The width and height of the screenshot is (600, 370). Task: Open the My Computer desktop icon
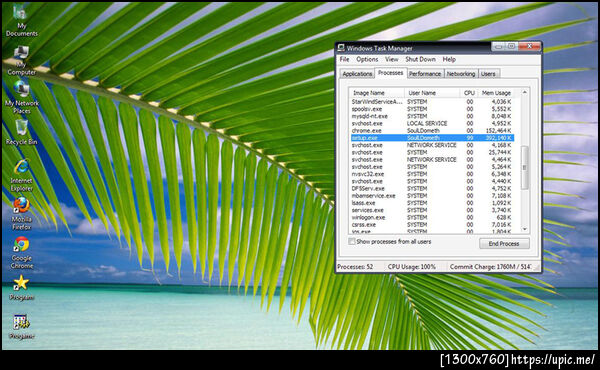coord(21,59)
